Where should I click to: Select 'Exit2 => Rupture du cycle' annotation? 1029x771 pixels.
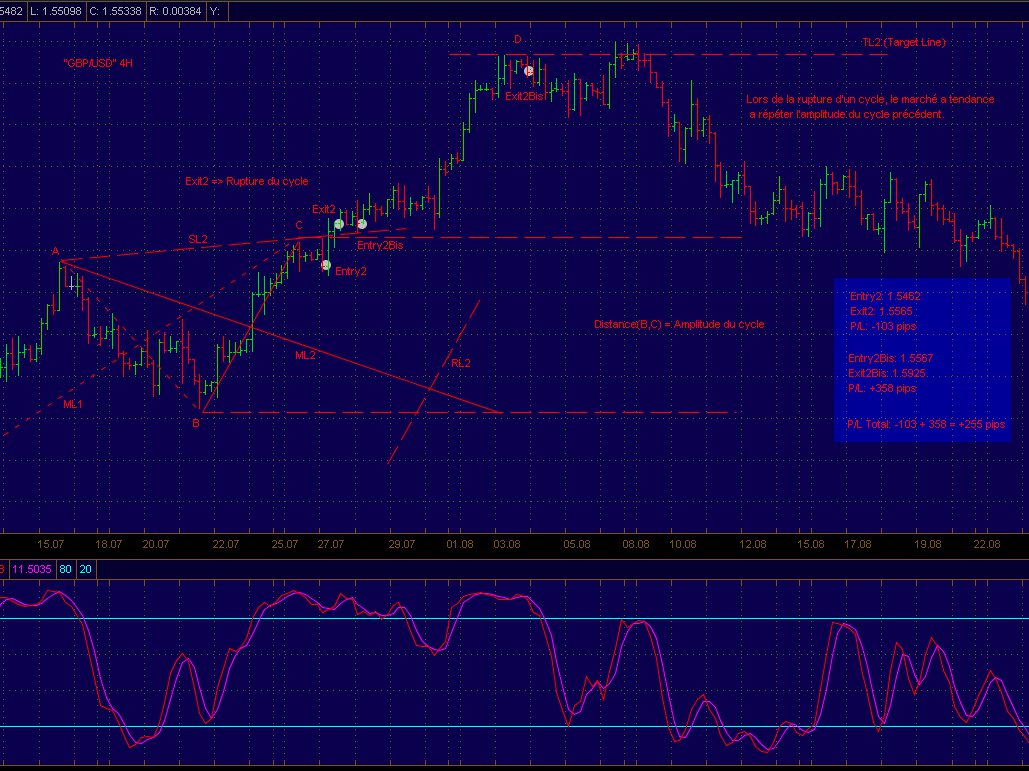[246, 181]
